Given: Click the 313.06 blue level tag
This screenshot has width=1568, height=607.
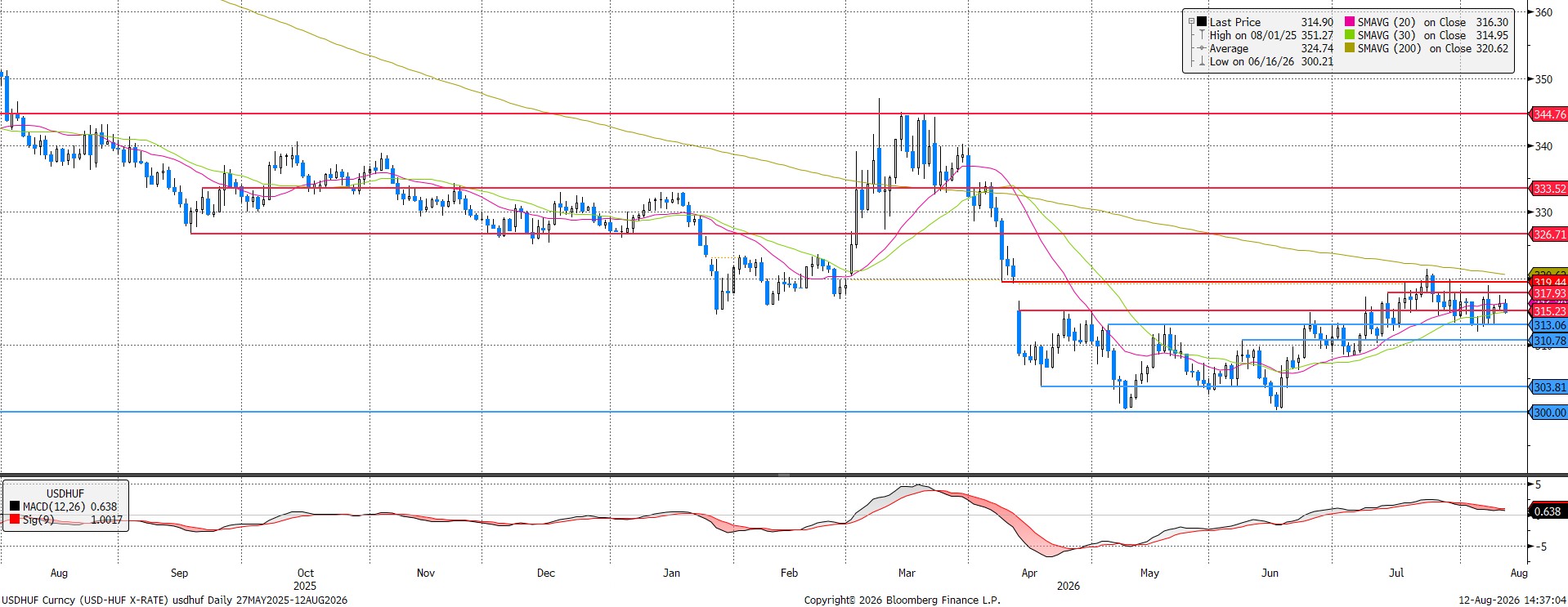Looking at the screenshot, I should pyautogui.click(x=1548, y=325).
